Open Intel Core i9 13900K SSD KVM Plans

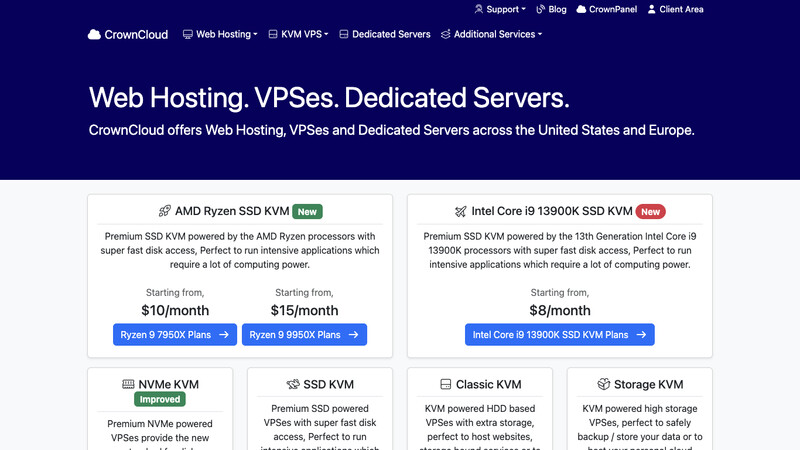click(559, 335)
